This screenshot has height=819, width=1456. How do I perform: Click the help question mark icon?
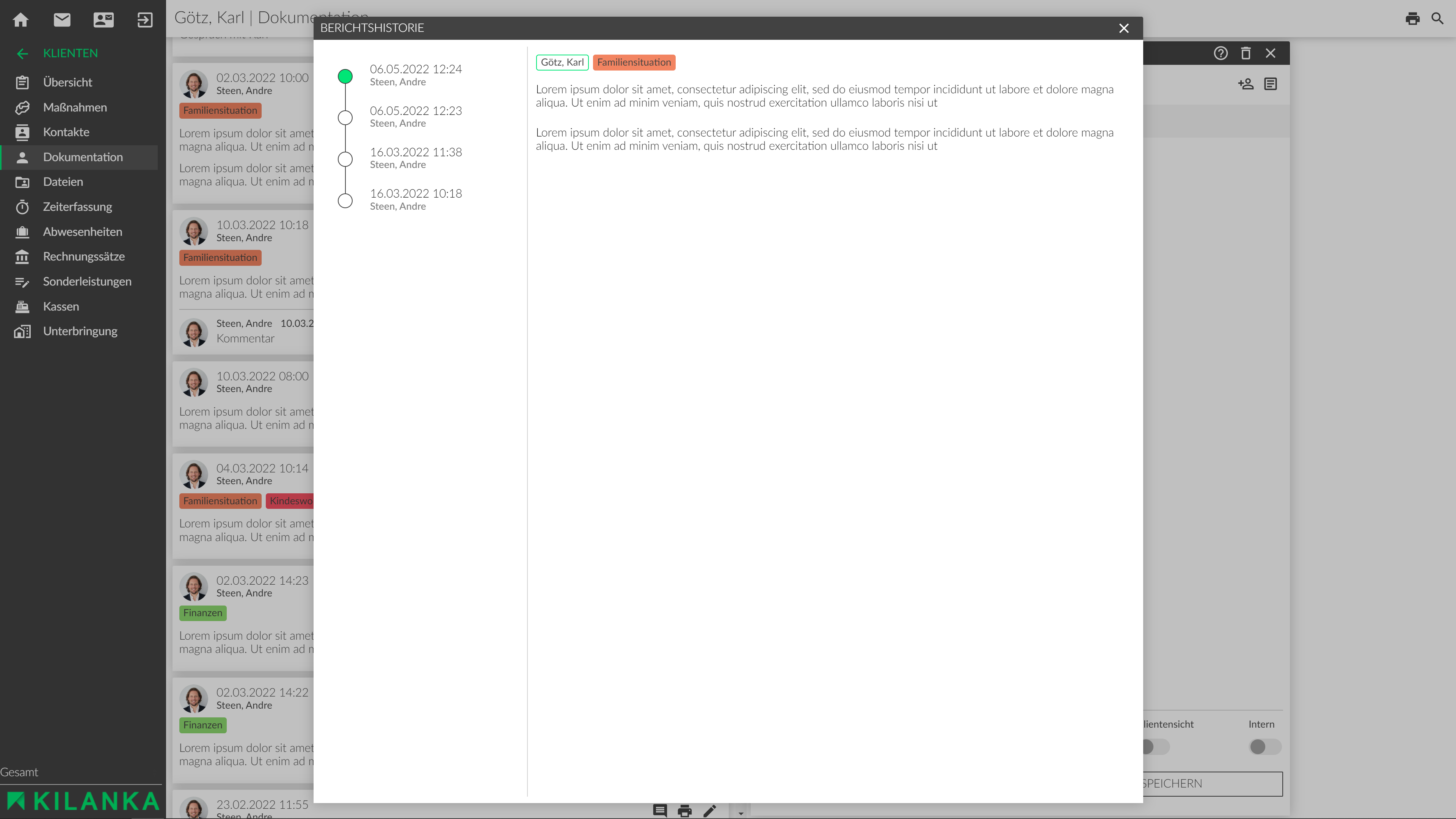(x=1221, y=53)
